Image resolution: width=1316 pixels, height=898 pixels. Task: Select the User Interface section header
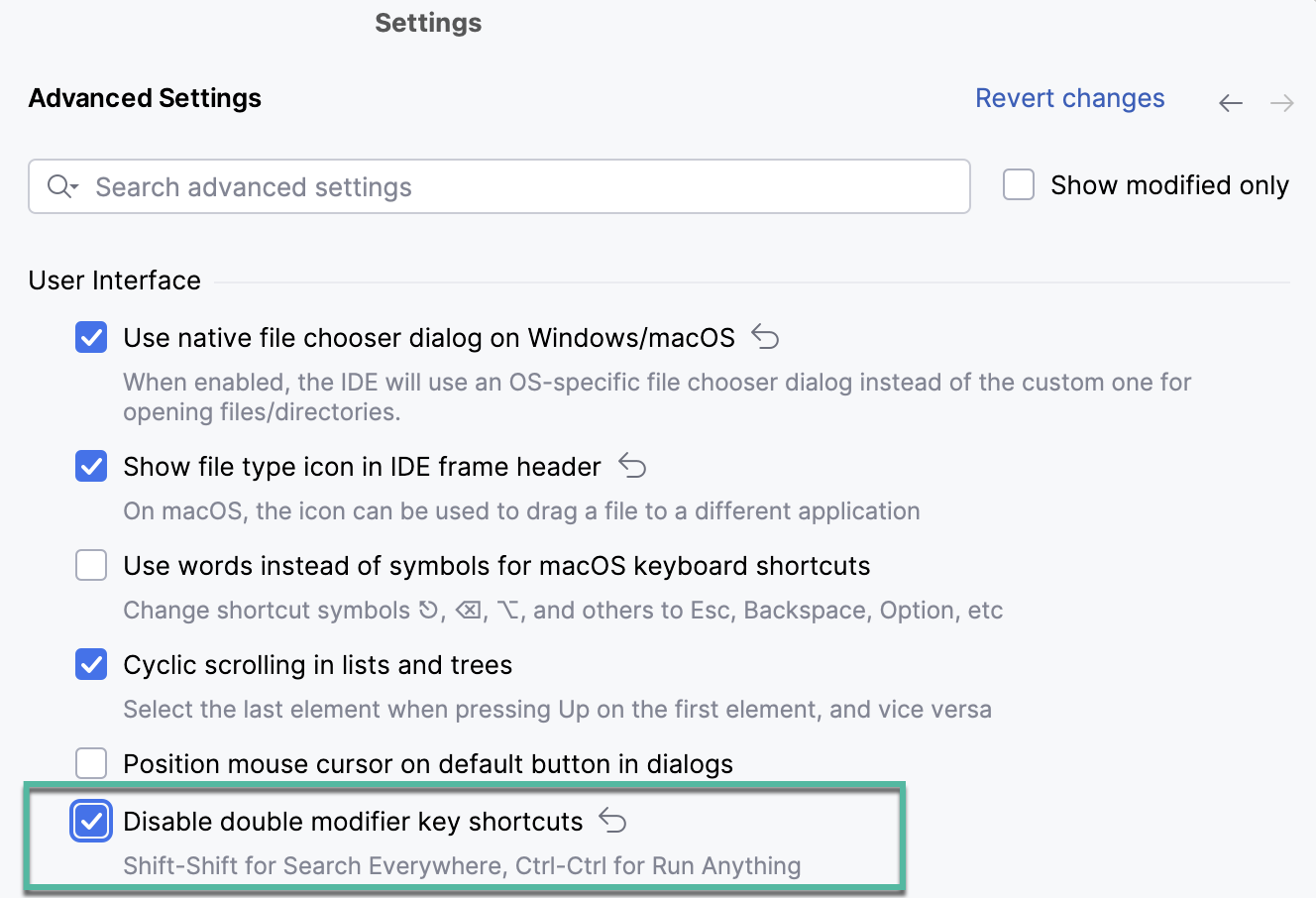(114, 281)
